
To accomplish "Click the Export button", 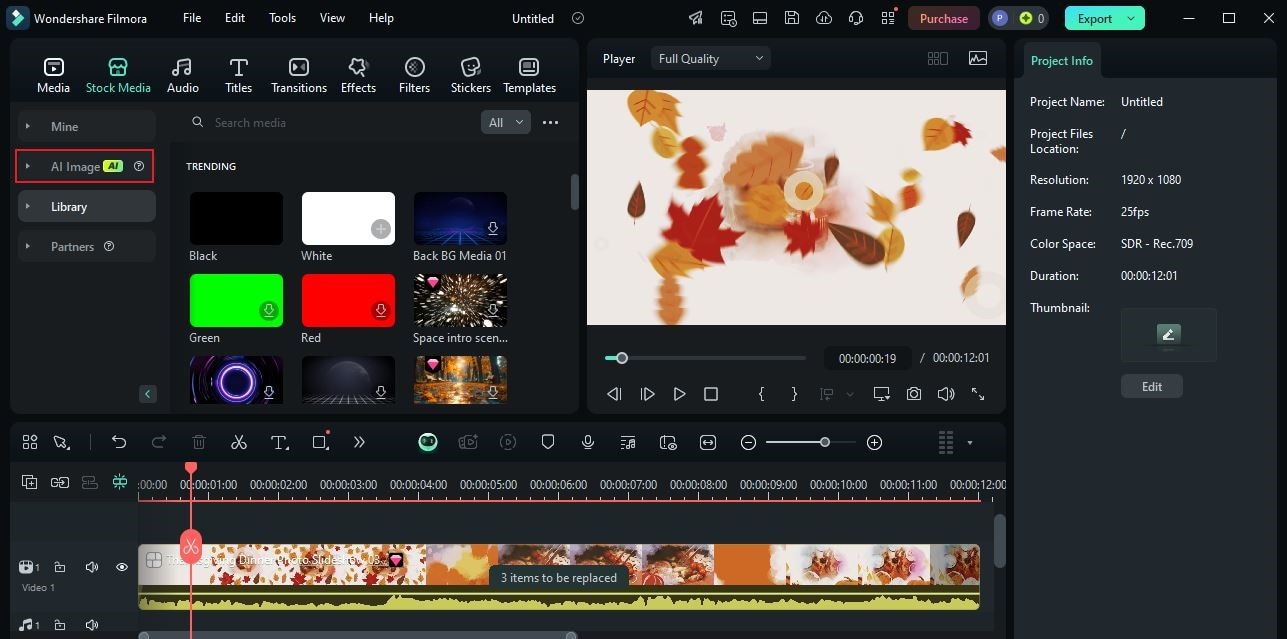I will [1105, 18].
